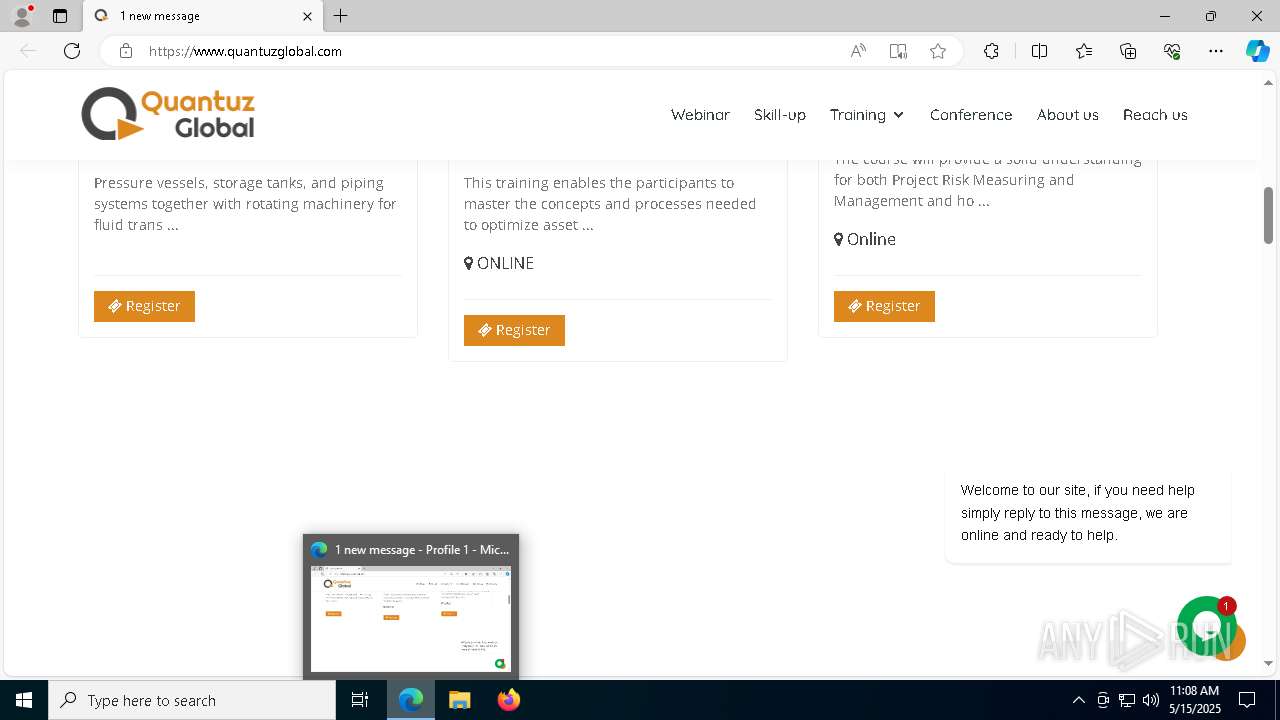The image size is (1280, 720).
Task: Register for the Project Risk course
Action: click(884, 306)
